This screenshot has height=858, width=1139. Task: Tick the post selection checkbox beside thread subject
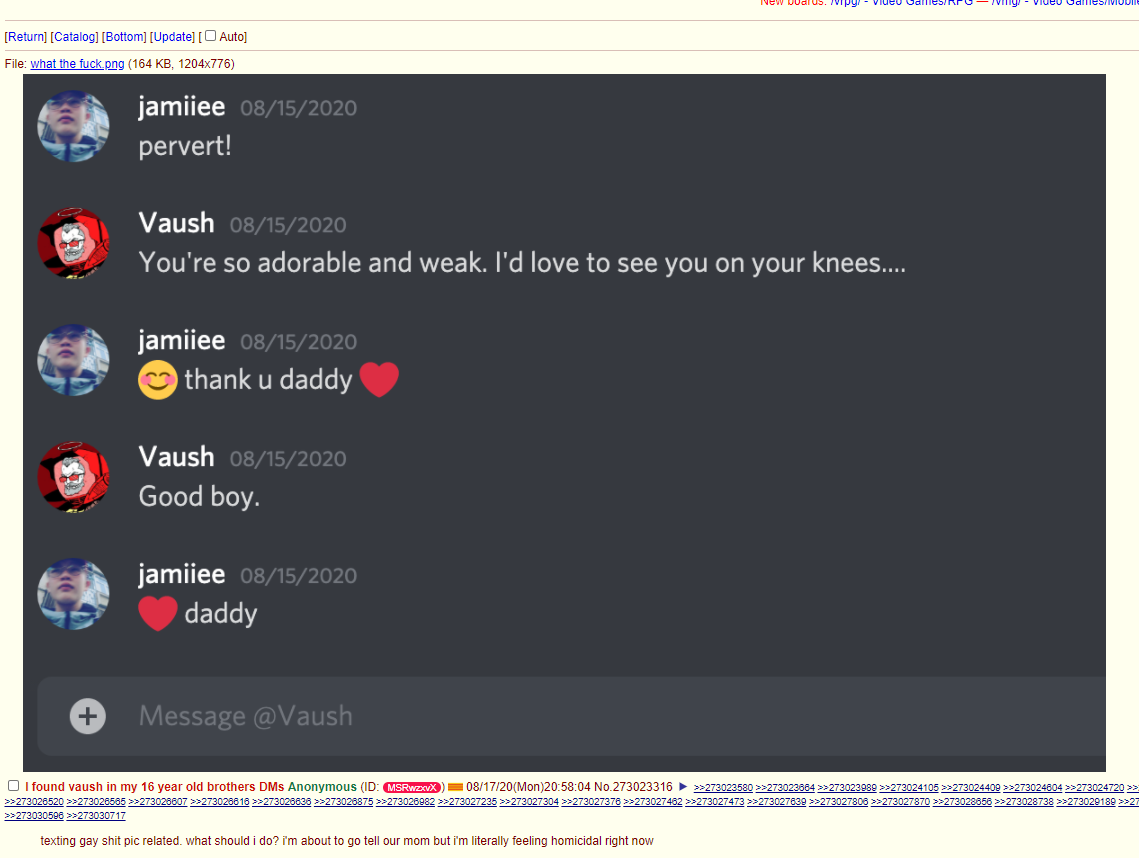(x=13, y=785)
